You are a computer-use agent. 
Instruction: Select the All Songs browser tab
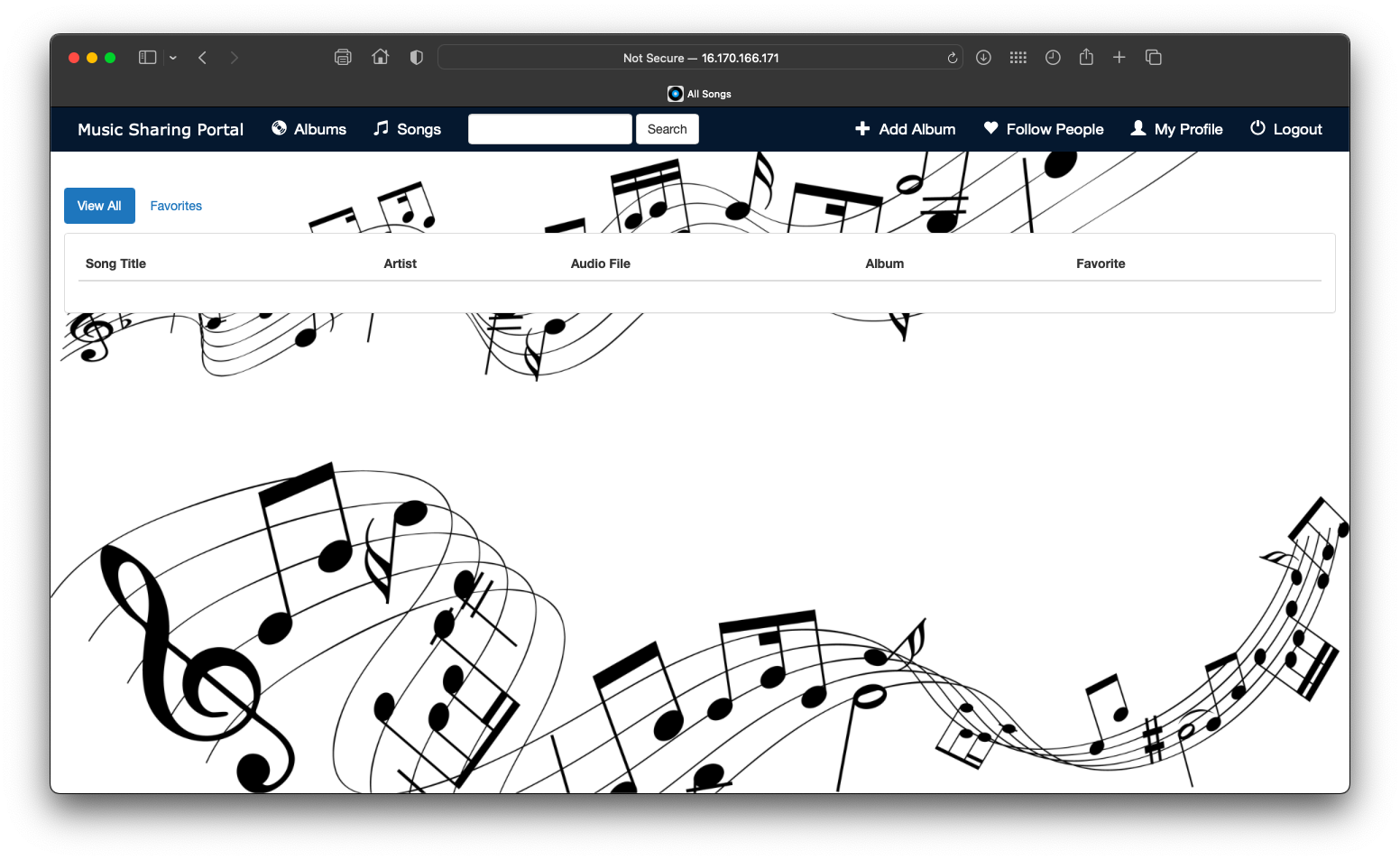click(x=700, y=94)
